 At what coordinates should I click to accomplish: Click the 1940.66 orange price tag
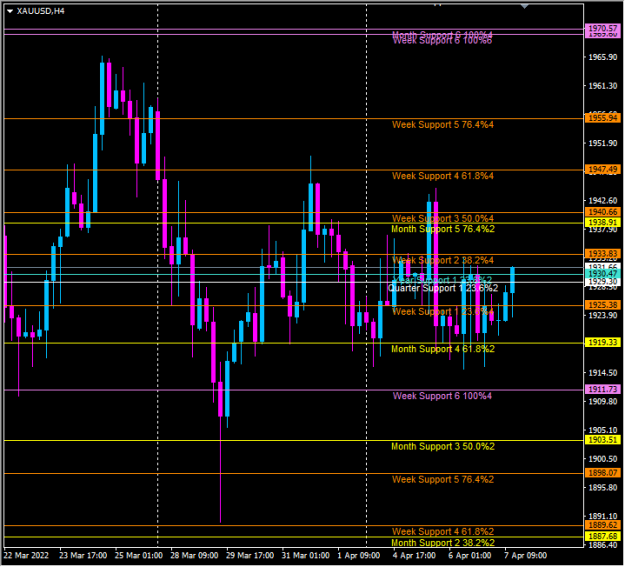click(x=603, y=212)
